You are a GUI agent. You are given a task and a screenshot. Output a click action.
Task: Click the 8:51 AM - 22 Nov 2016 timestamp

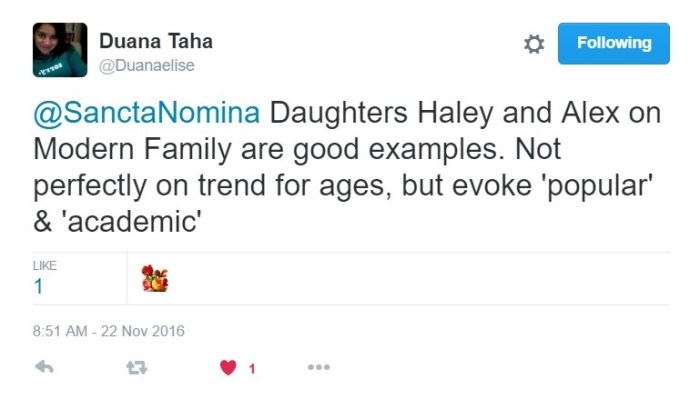coord(108,331)
